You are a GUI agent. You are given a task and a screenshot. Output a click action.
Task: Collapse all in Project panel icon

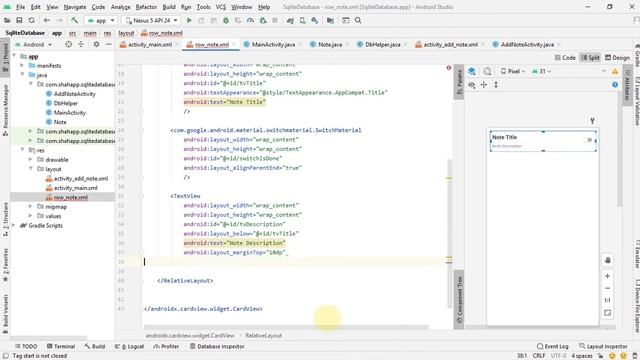[81, 44]
